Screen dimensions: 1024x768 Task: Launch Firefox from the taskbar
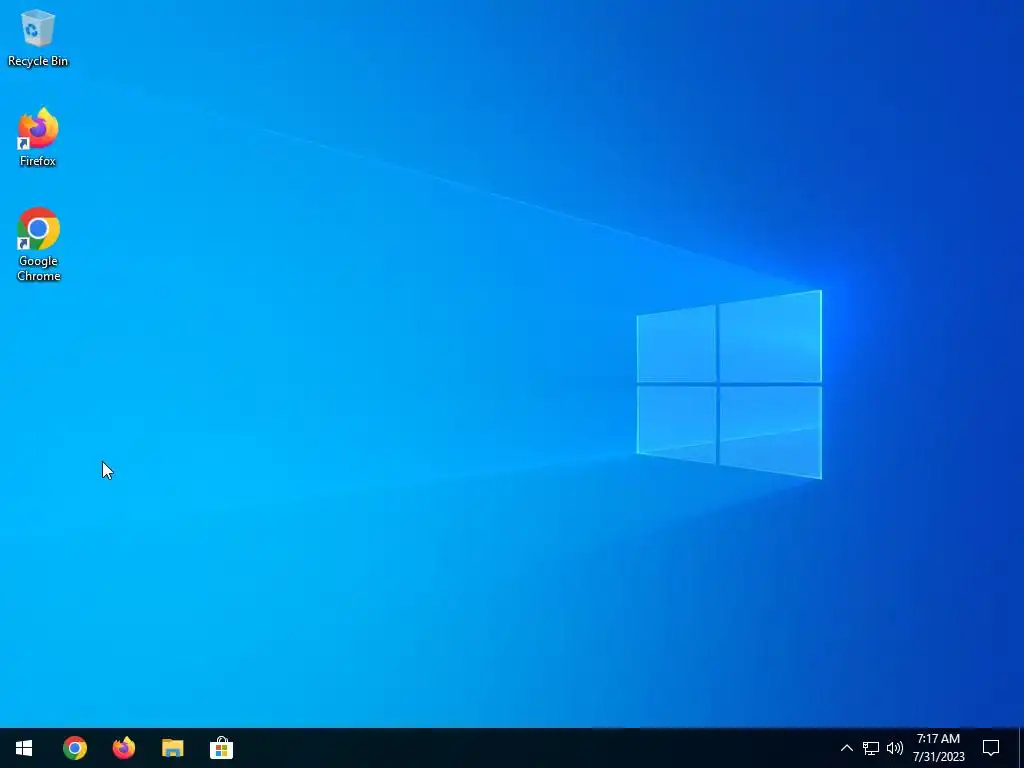click(123, 748)
